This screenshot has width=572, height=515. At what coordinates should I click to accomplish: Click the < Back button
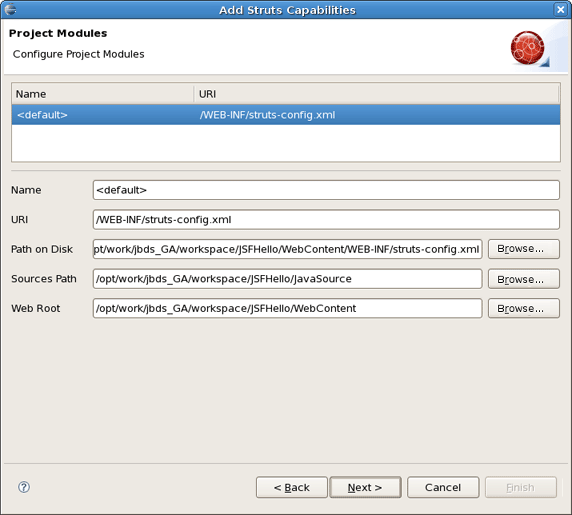(x=292, y=487)
